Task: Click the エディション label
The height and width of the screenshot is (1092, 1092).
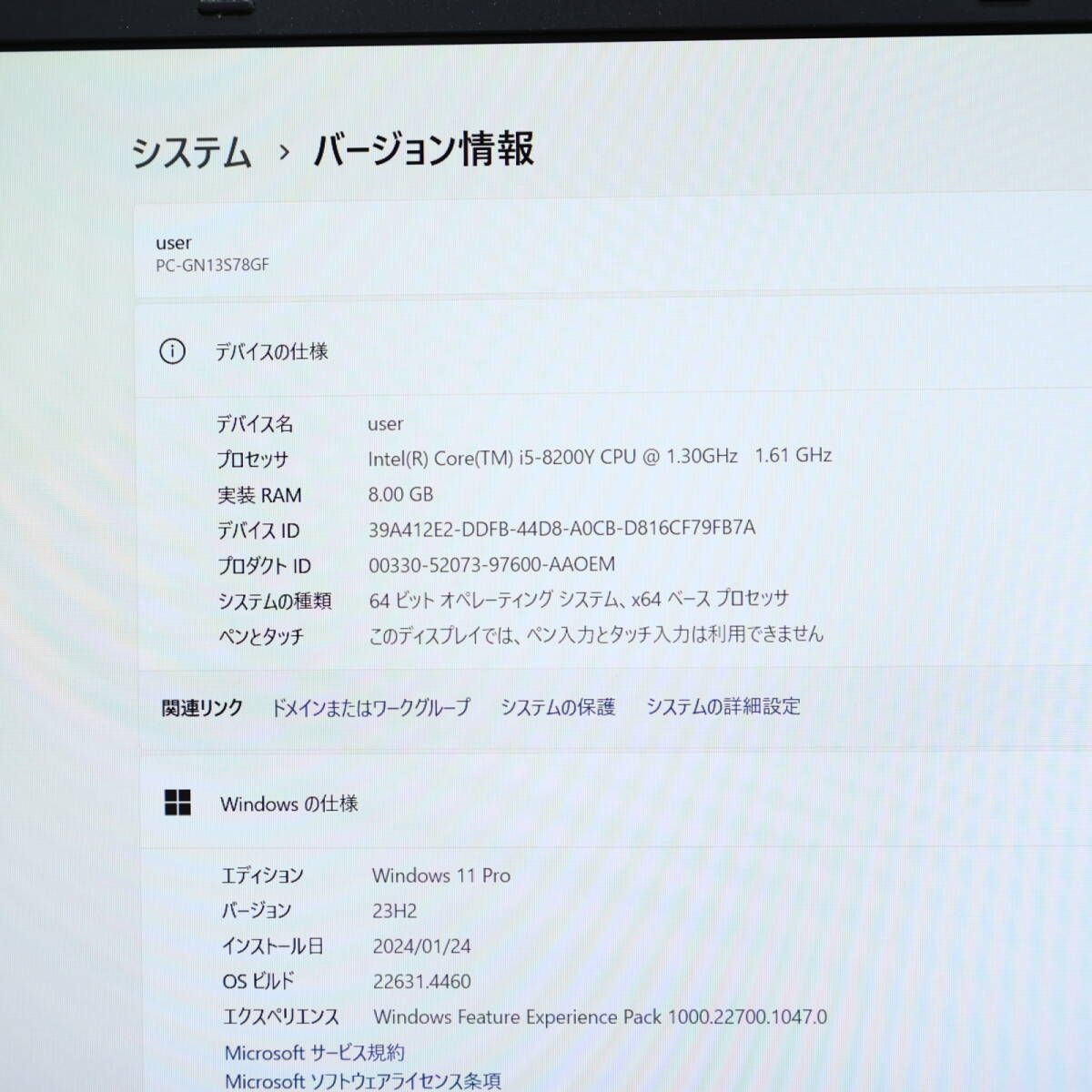Action: (263, 875)
